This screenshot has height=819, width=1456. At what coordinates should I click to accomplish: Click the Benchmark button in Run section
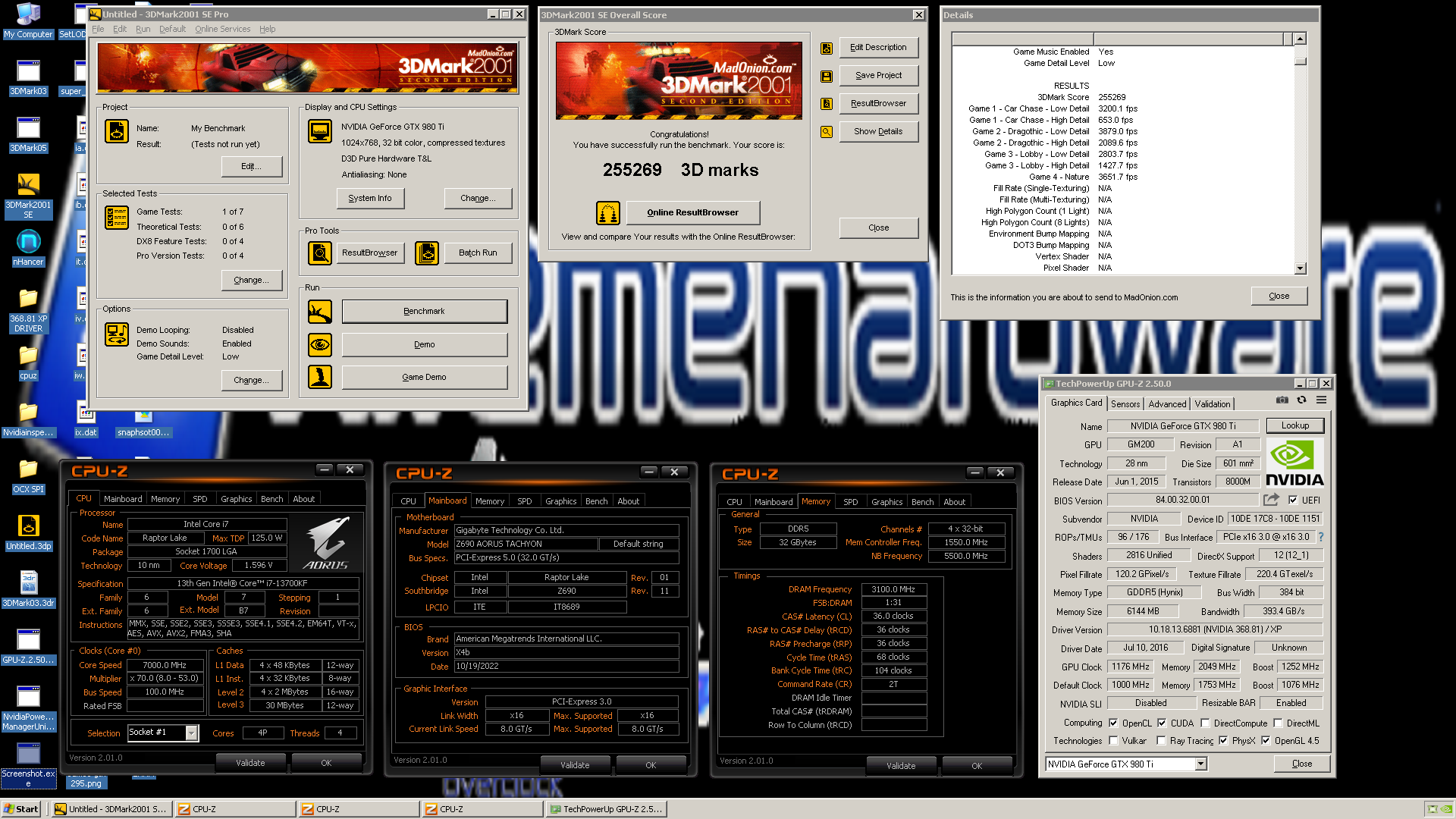(424, 311)
